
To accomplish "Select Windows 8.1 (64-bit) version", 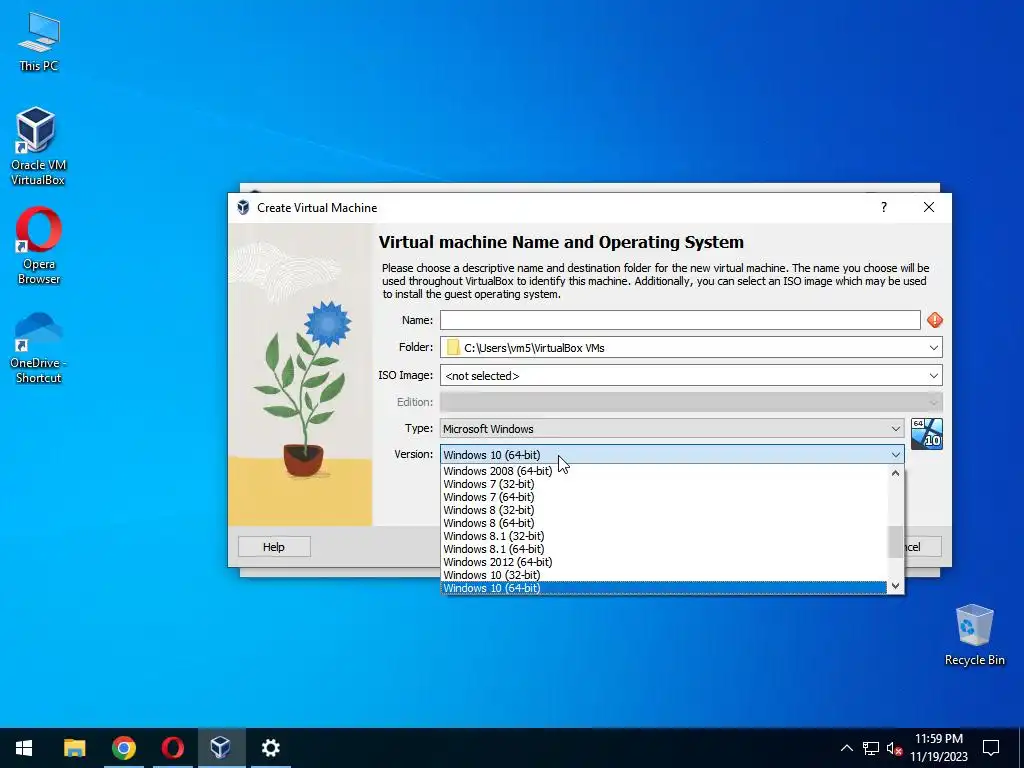I will (664, 549).
